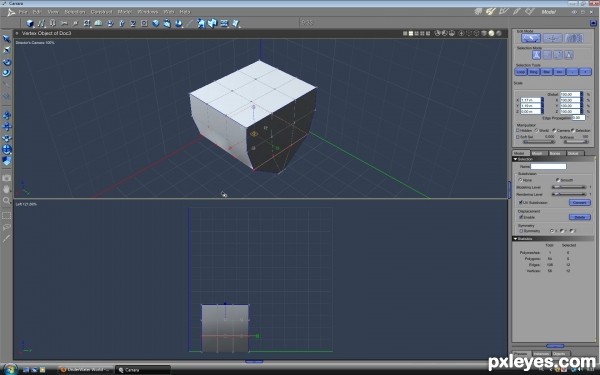Click the first Edit Mode button
Image resolution: width=600 pixels, height=375 pixels.
[x=531, y=38]
